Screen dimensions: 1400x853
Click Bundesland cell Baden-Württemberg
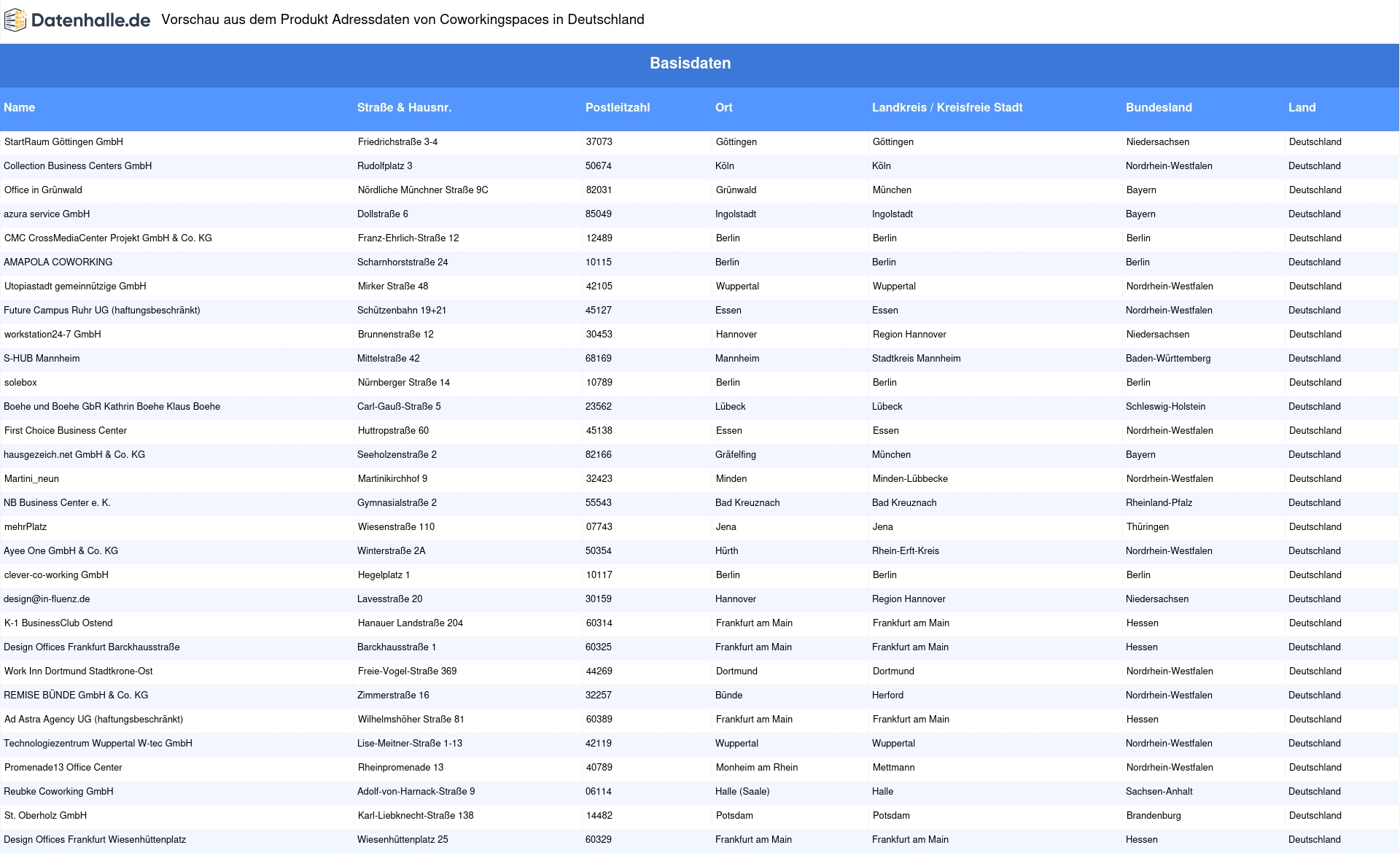[x=1168, y=359]
